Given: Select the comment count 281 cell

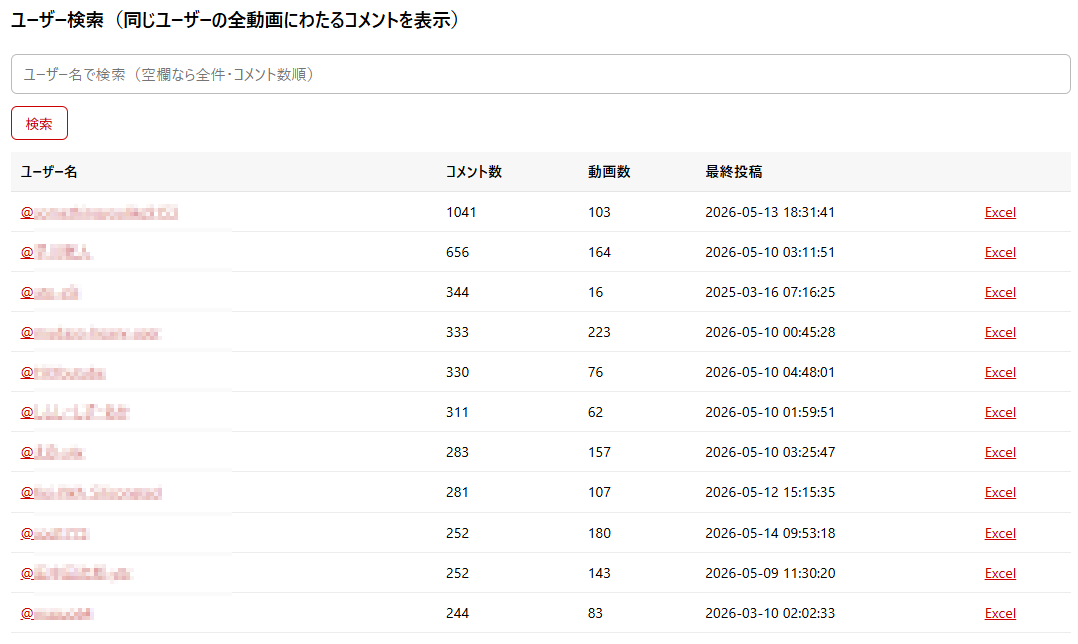Looking at the screenshot, I should pos(457,492).
